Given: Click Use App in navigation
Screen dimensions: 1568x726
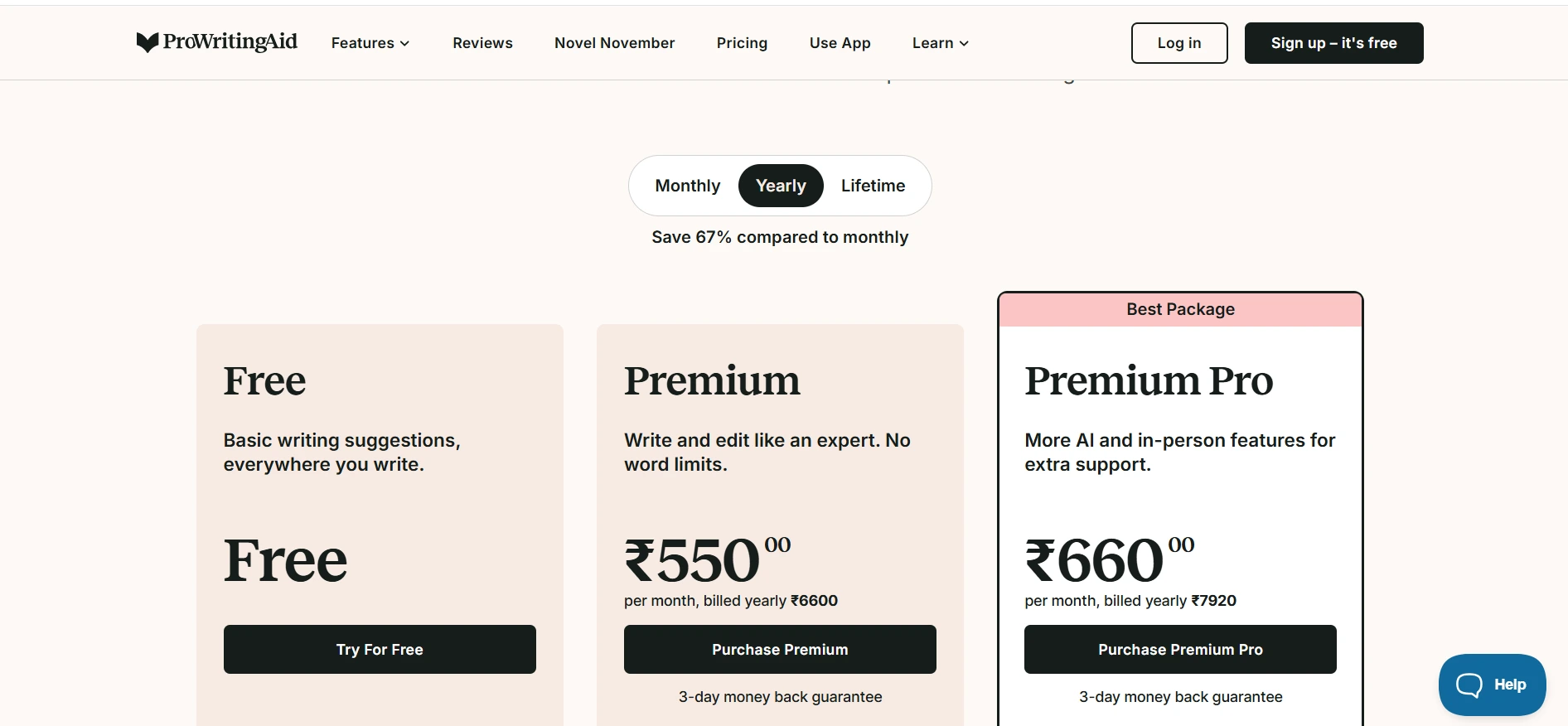Looking at the screenshot, I should pos(840,43).
